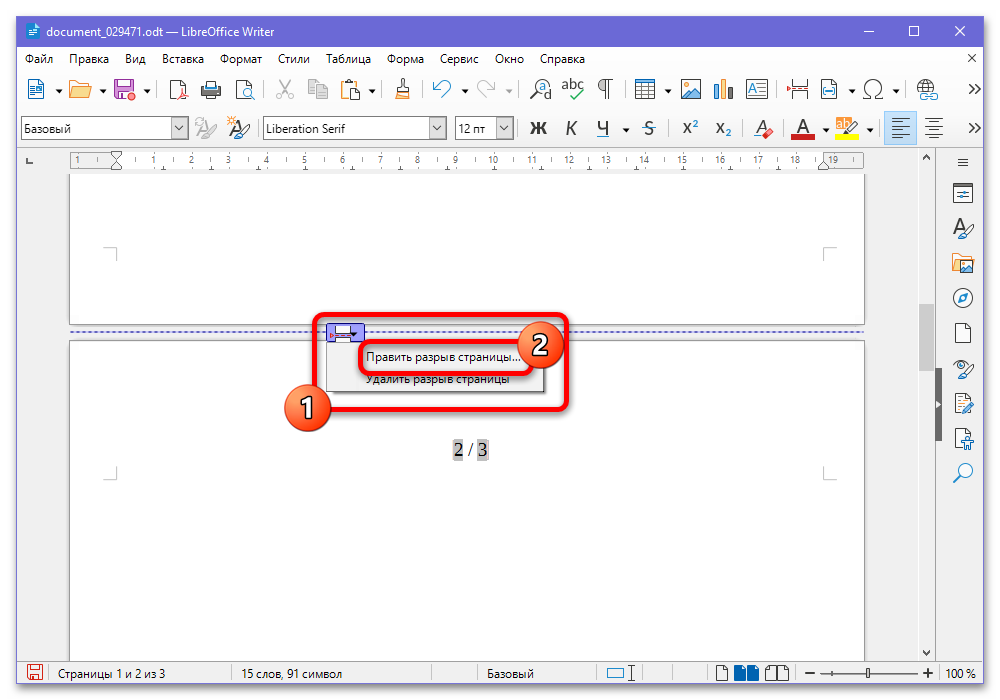Insert a hyperlink using the globe icon
1000x700 pixels.
(x=927, y=90)
